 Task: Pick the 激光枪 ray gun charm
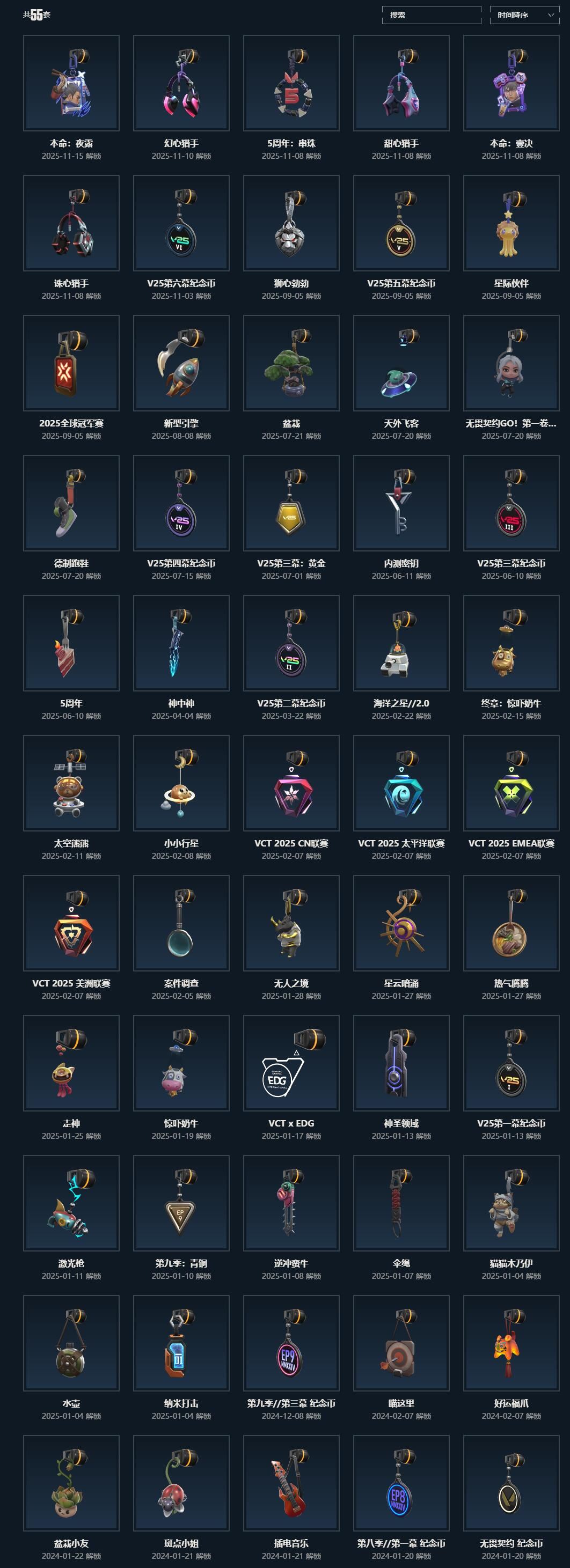click(x=71, y=1203)
